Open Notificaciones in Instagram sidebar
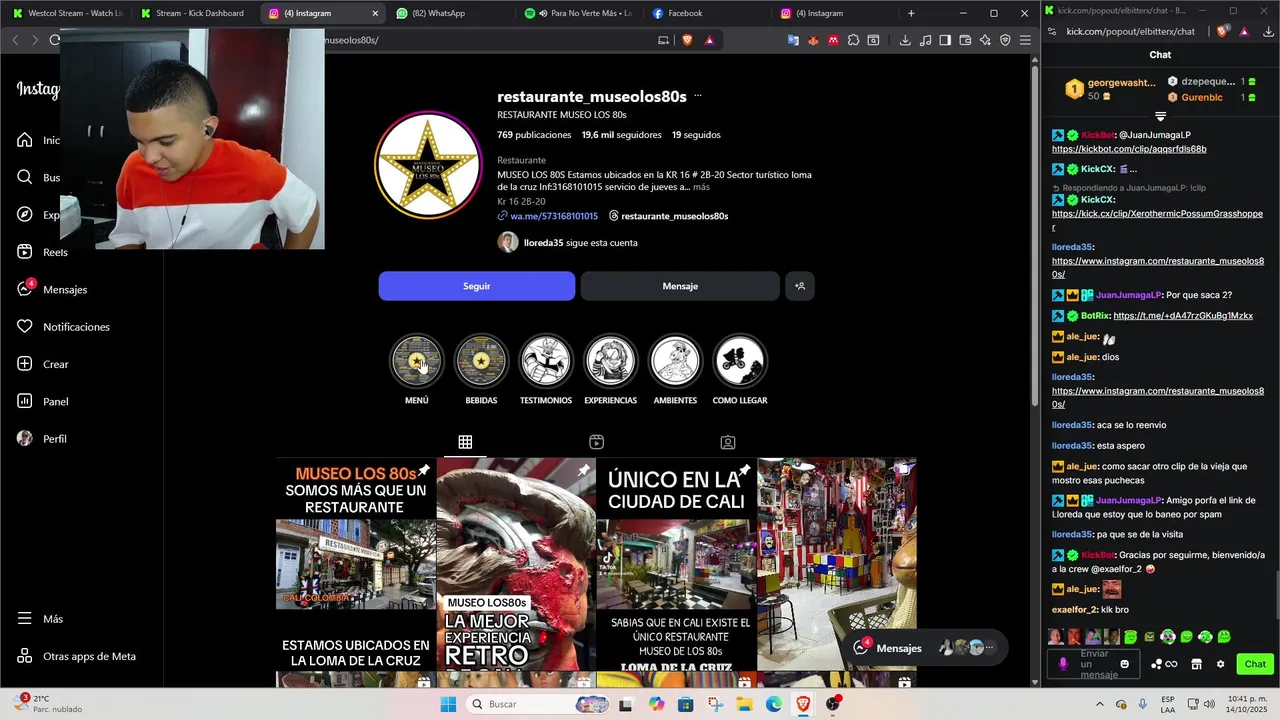 tap(63, 327)
